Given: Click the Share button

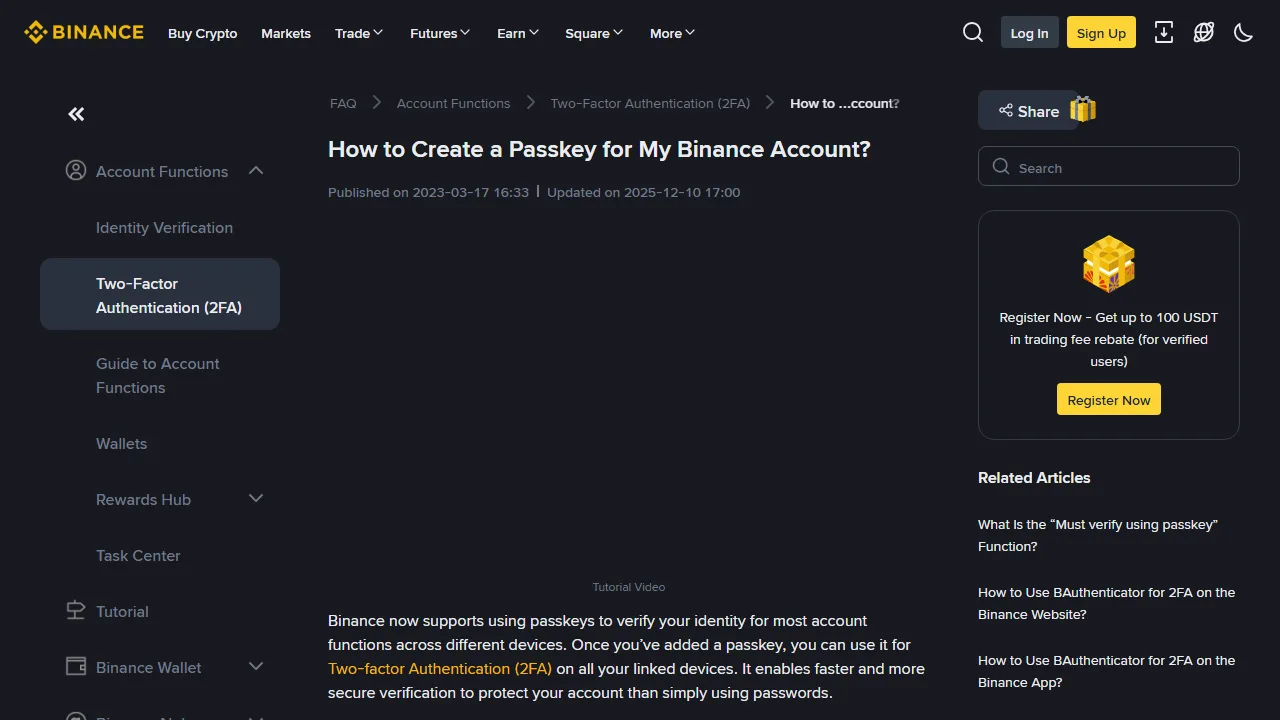Looking at the screenshot, I should coord(1028,111).
